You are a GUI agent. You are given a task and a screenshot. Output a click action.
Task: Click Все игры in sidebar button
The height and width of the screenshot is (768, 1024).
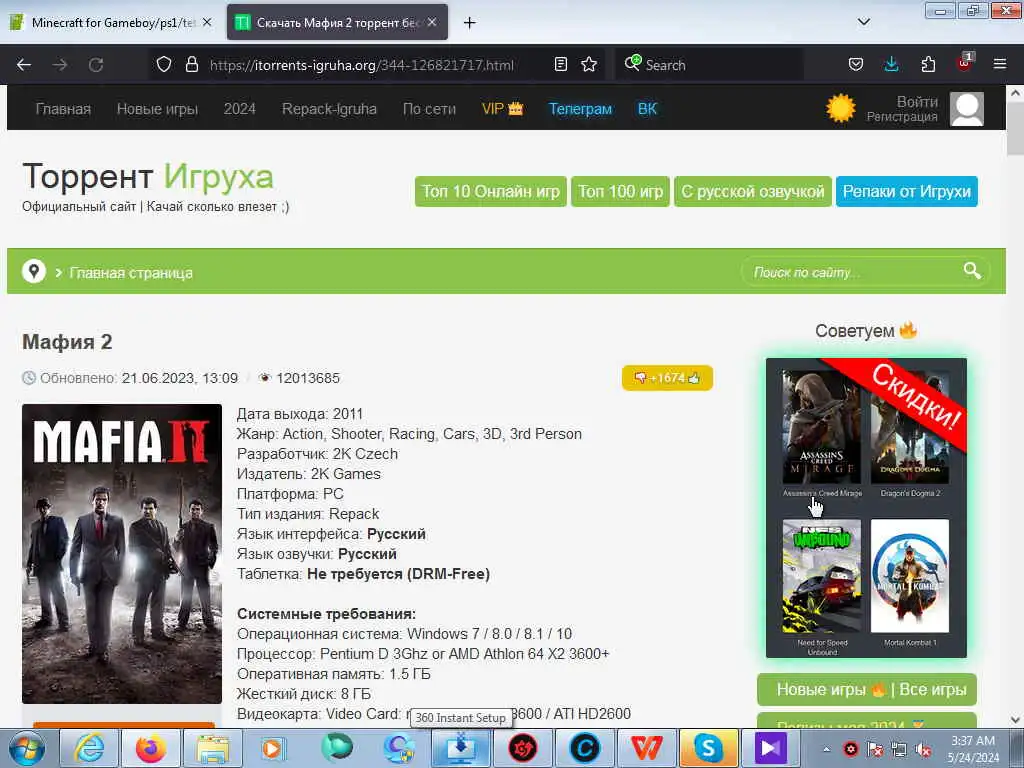pyautogui.click(x=933, y=690)
